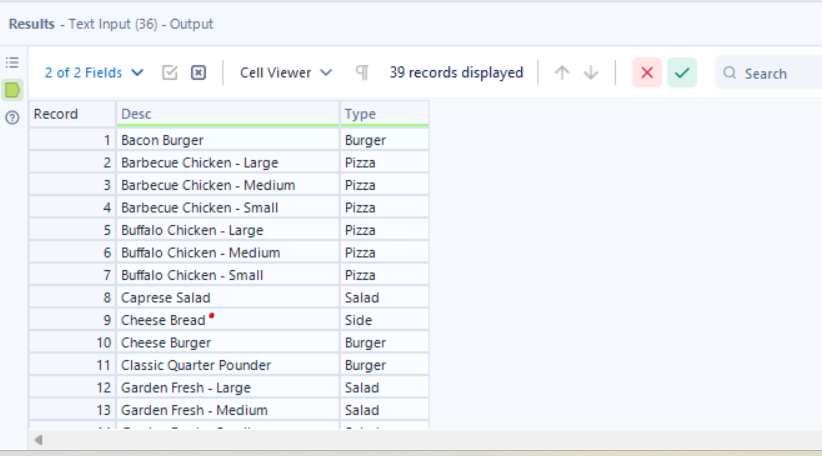Toggle the deselect all fields X box
822x456 pixels.
(198, 73)
